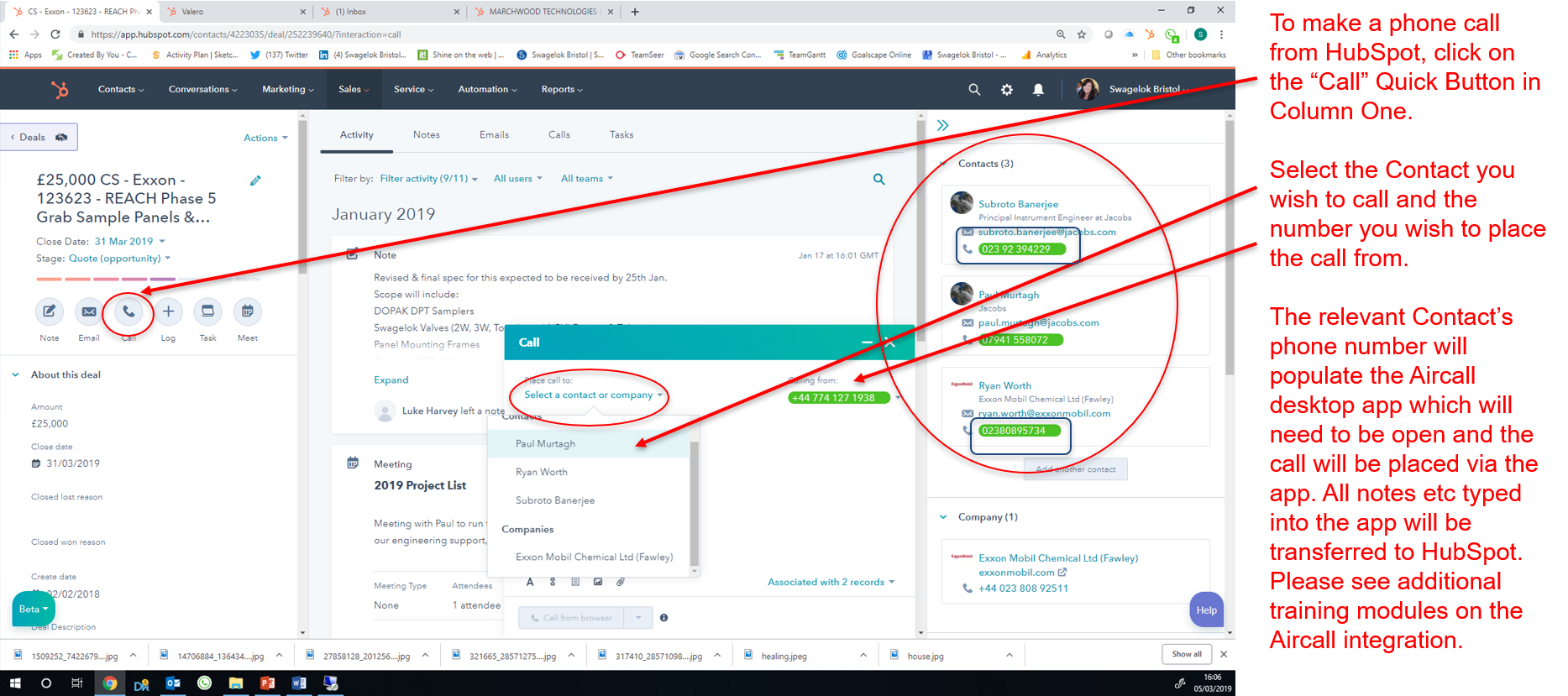This screenshot has height=696, width=1568.
Task: Open Exxon Mobil Chemical Ltd (Fawley) company link
Action: coord(1058,558)
